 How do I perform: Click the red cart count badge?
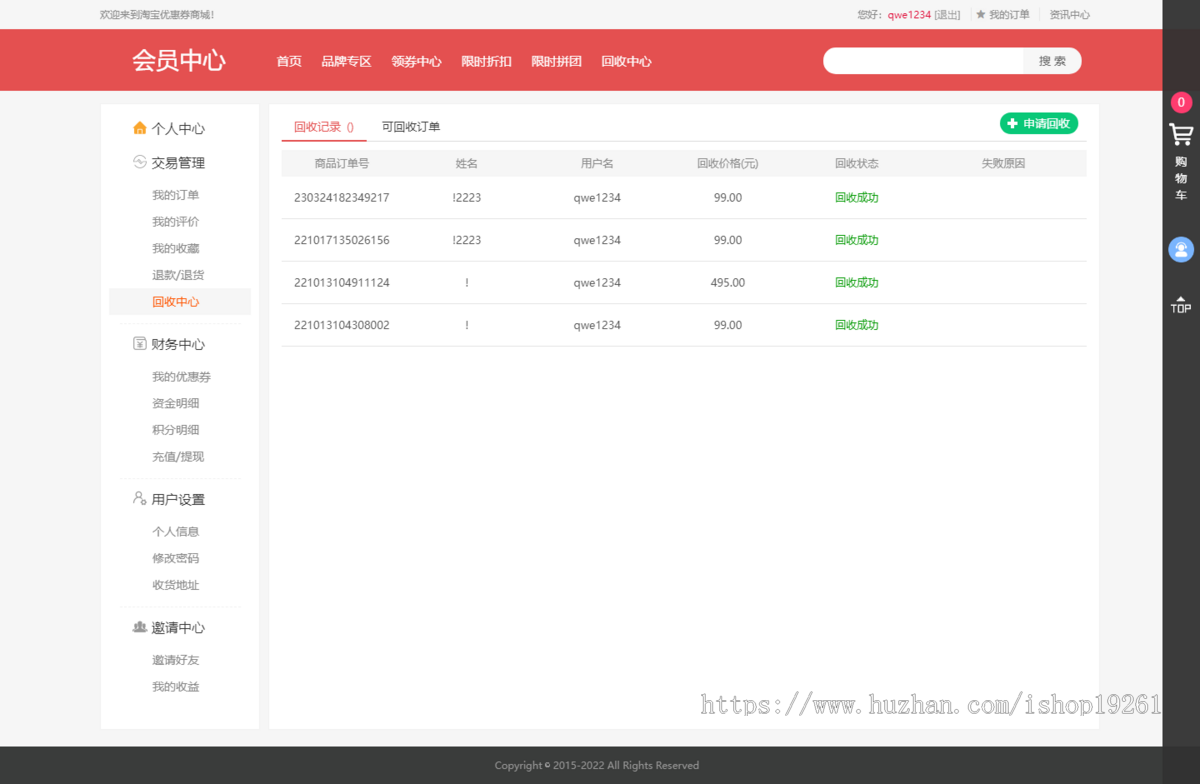tap(1181, 102)
